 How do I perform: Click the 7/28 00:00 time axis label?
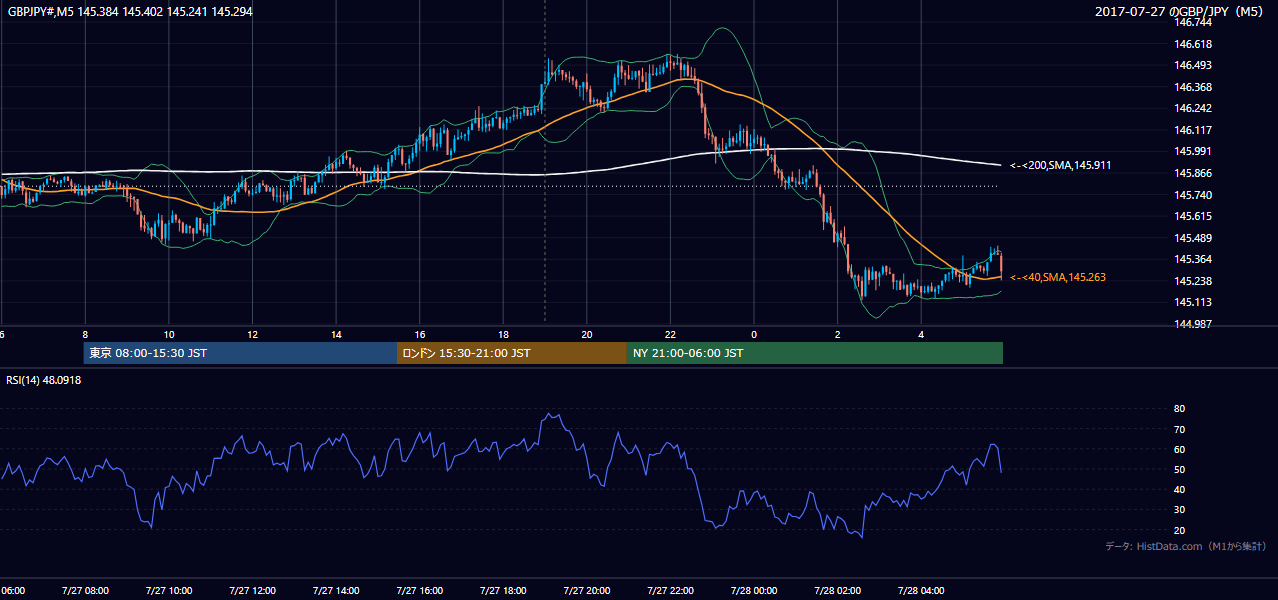tap(753, 590)
